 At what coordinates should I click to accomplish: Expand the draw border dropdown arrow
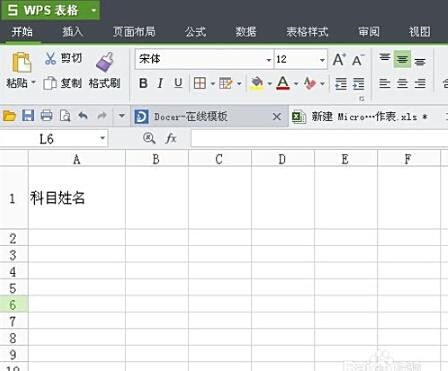[x=239, y=83]
